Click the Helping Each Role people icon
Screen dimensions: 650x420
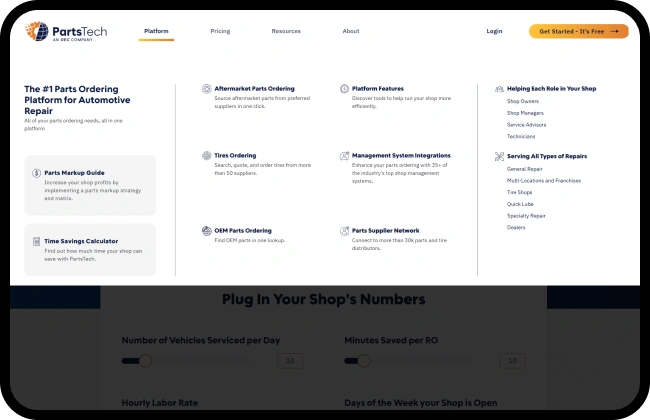coord(499,89)
